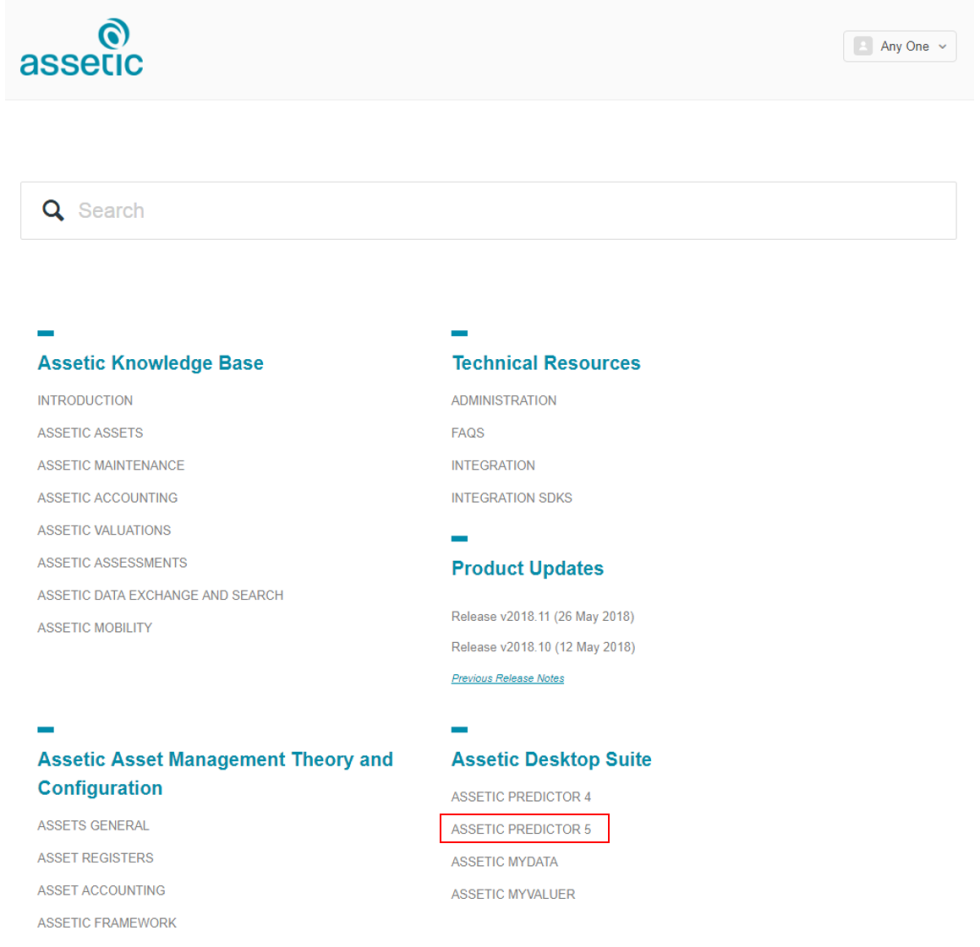Select ASSETIC VALUATIONS link
980x947 pixels.
[104, 530]
